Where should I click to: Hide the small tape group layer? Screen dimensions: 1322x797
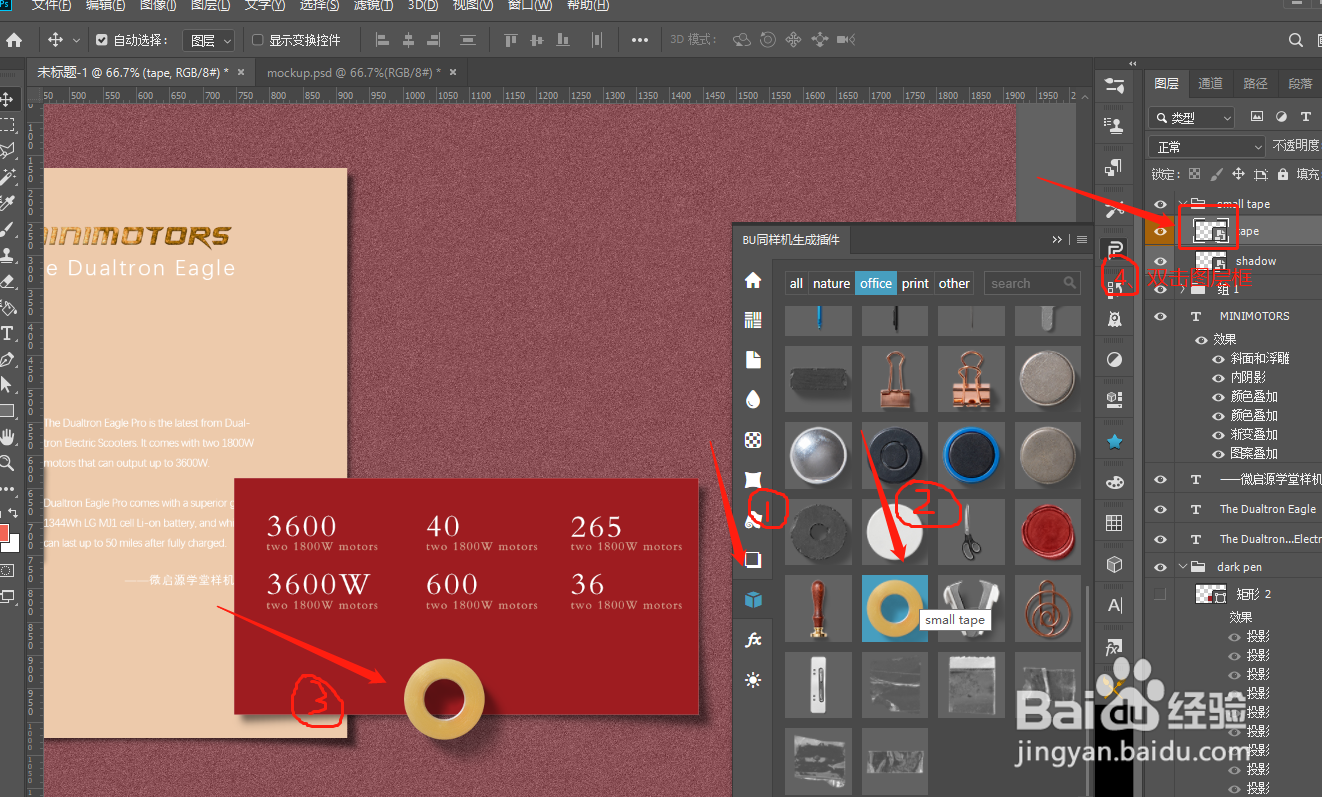pyautogui.click(x=1160, y=204)
